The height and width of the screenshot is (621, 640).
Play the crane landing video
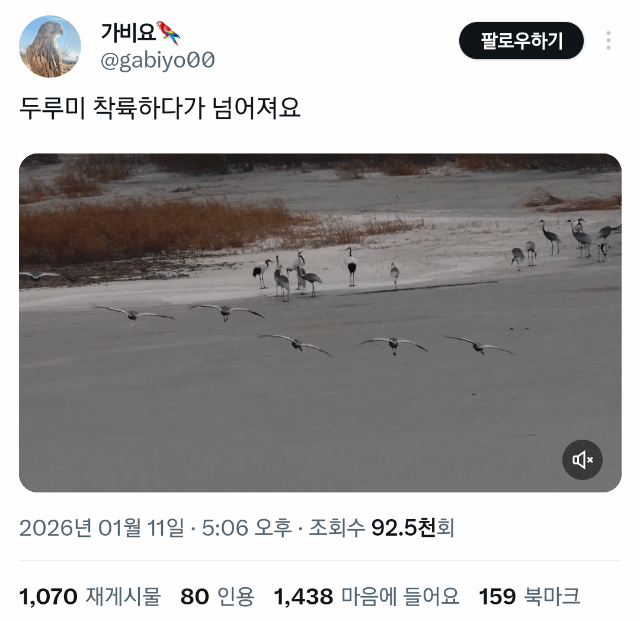tap(320, 323)
